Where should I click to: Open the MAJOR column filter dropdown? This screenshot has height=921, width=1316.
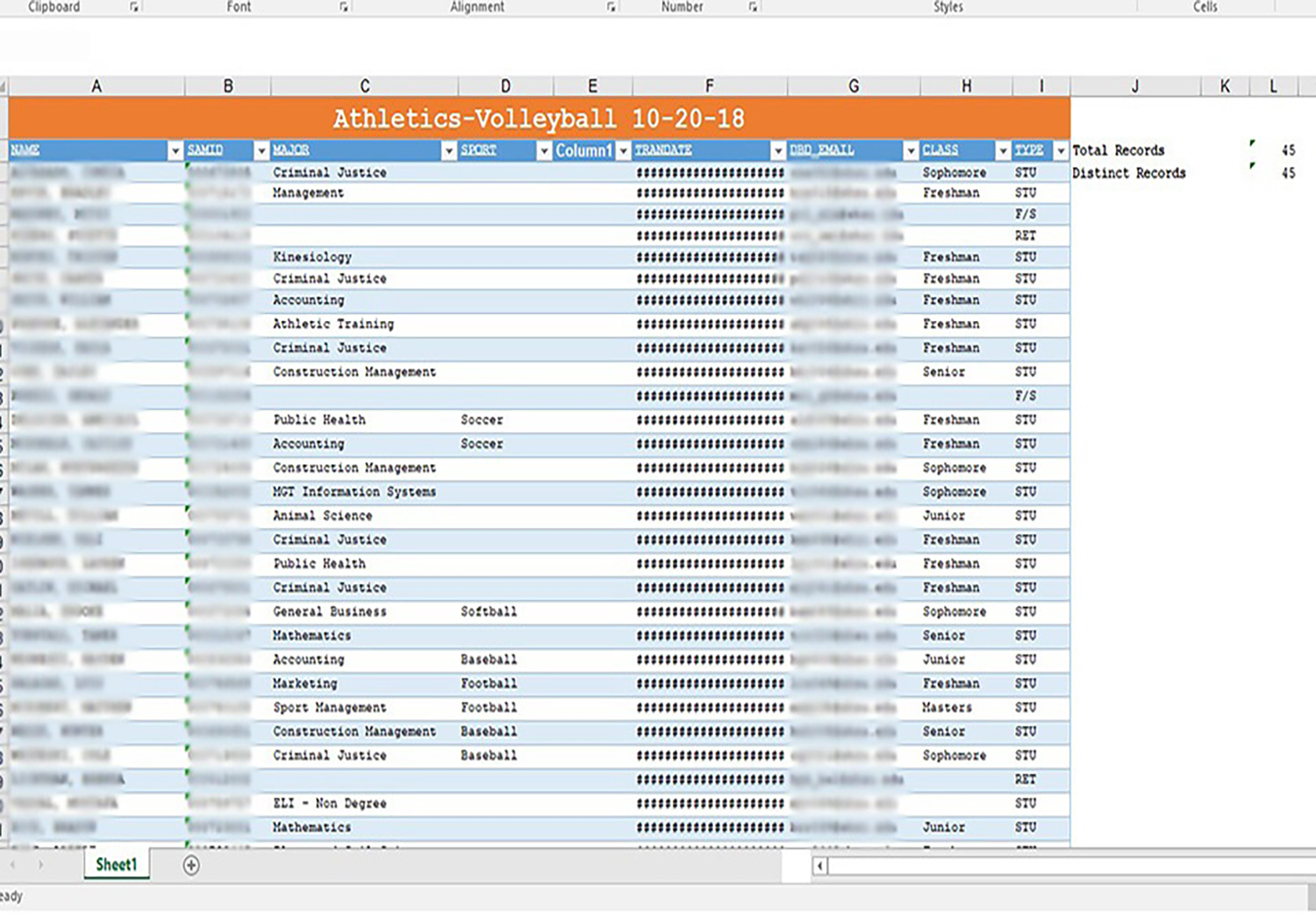(x=448, y=151)
